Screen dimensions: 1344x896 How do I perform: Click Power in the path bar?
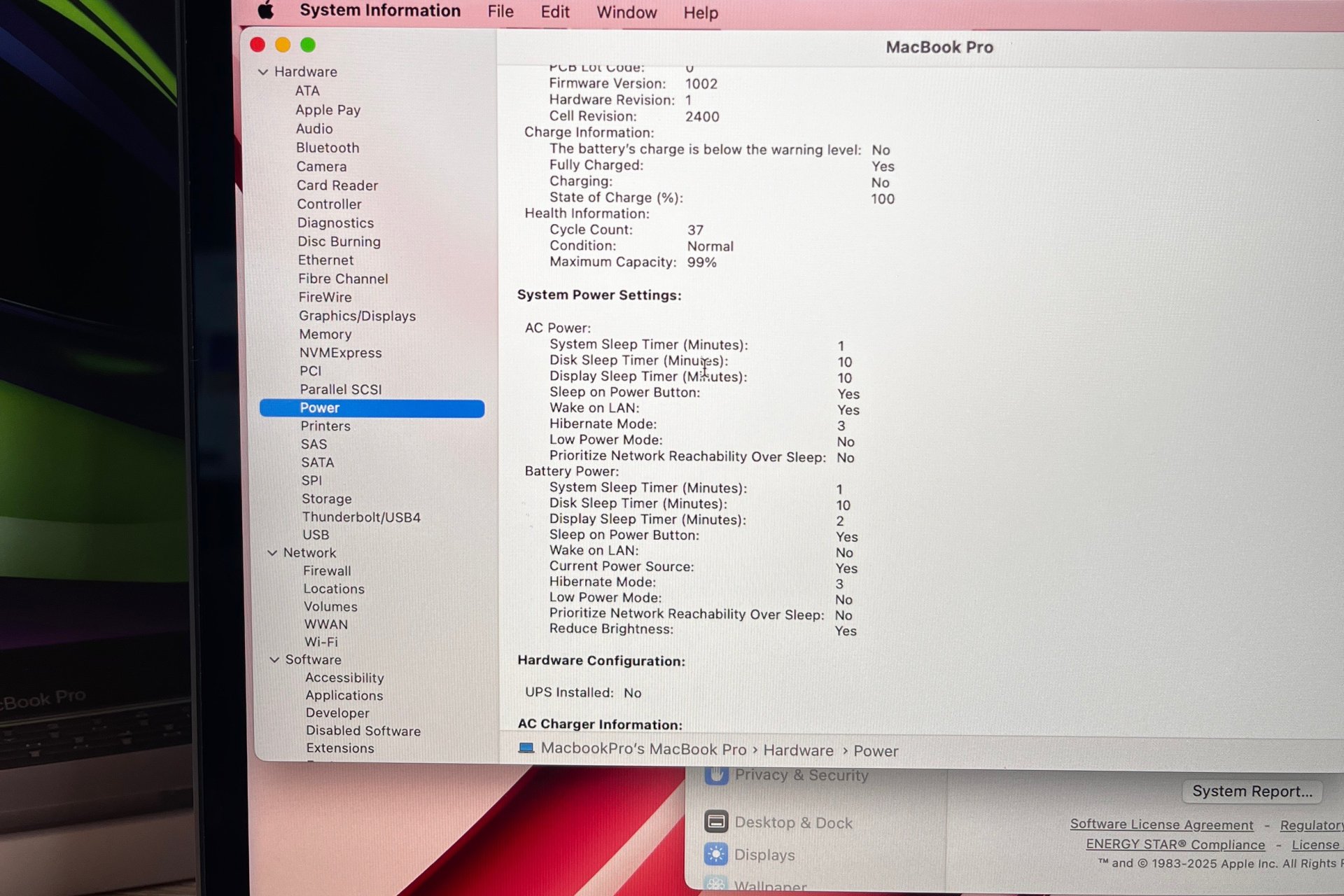(876, 751)
